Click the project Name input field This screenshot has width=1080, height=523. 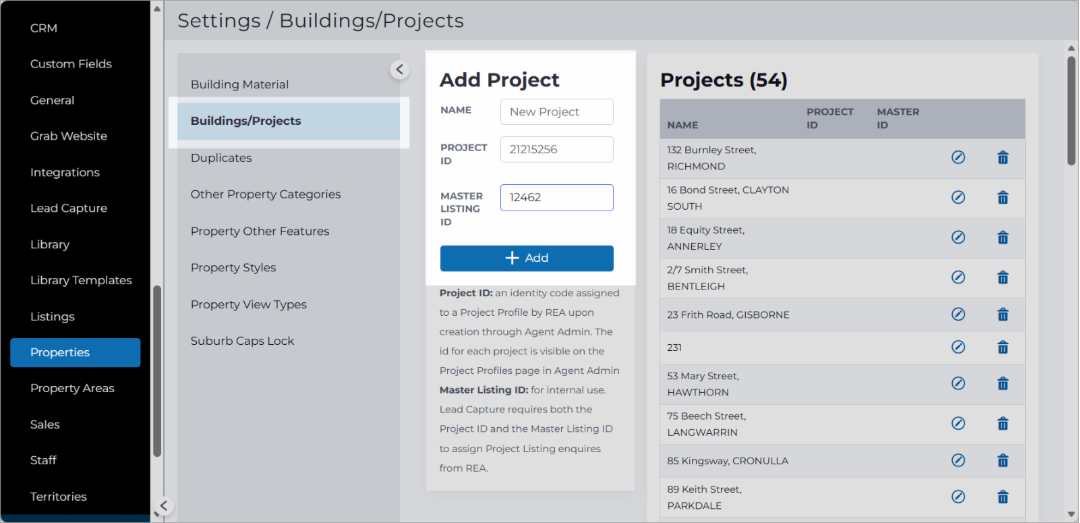[x=557, y=112]
